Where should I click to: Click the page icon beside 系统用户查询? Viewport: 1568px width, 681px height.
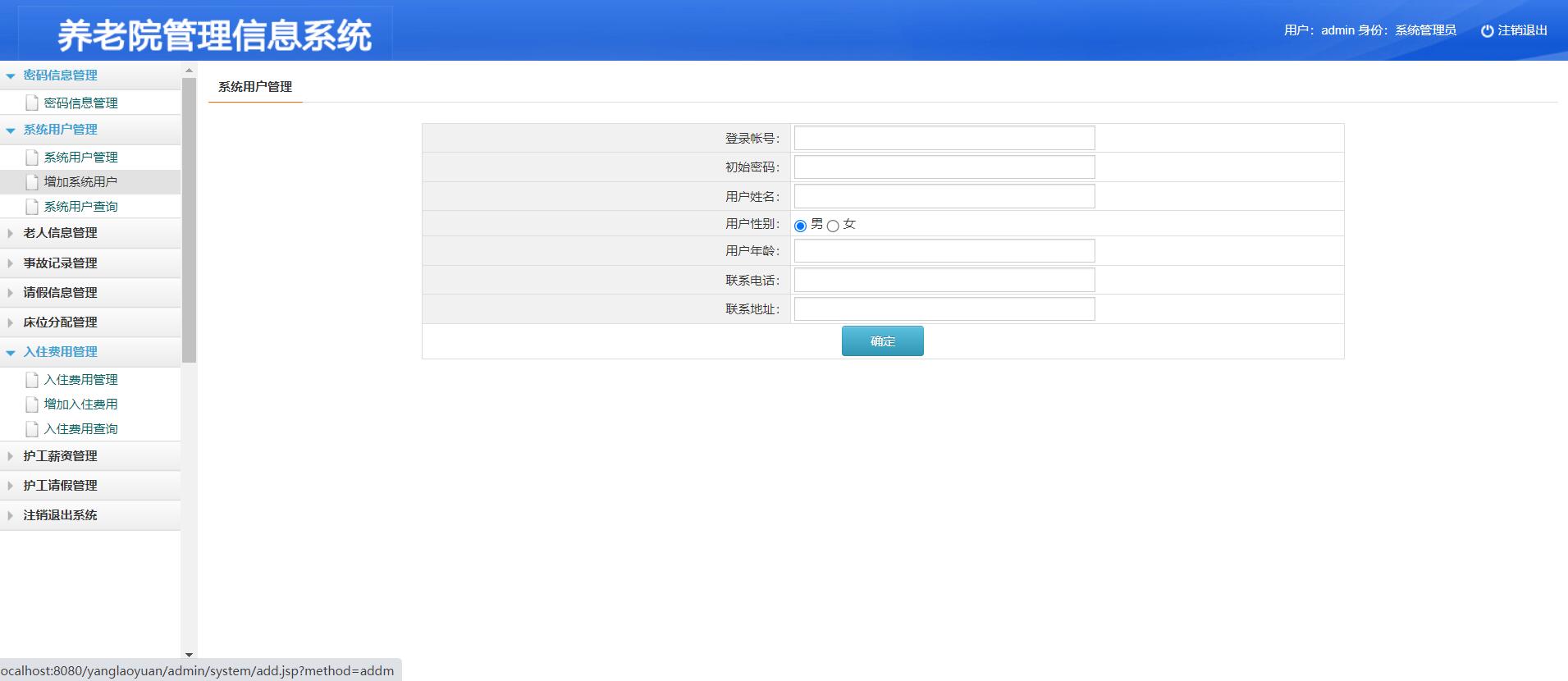(x=32, y=206)
